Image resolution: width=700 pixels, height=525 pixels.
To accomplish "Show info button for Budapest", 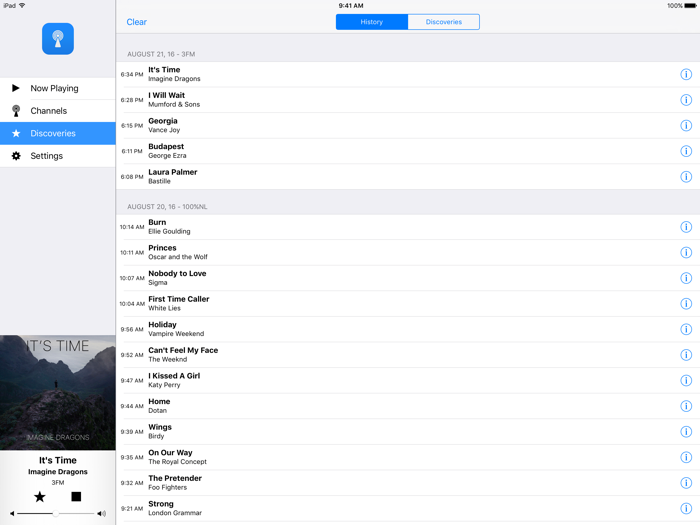I will (686, 151).
